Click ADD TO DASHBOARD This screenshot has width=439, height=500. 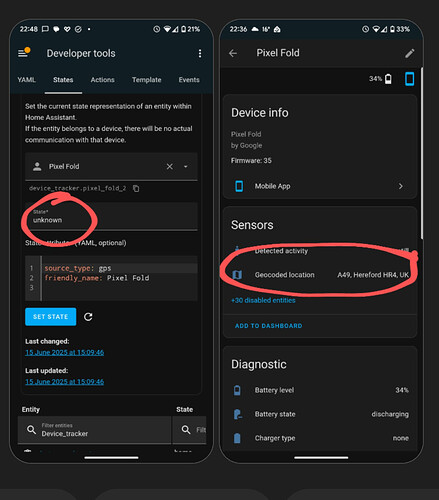tap(268, 326)
